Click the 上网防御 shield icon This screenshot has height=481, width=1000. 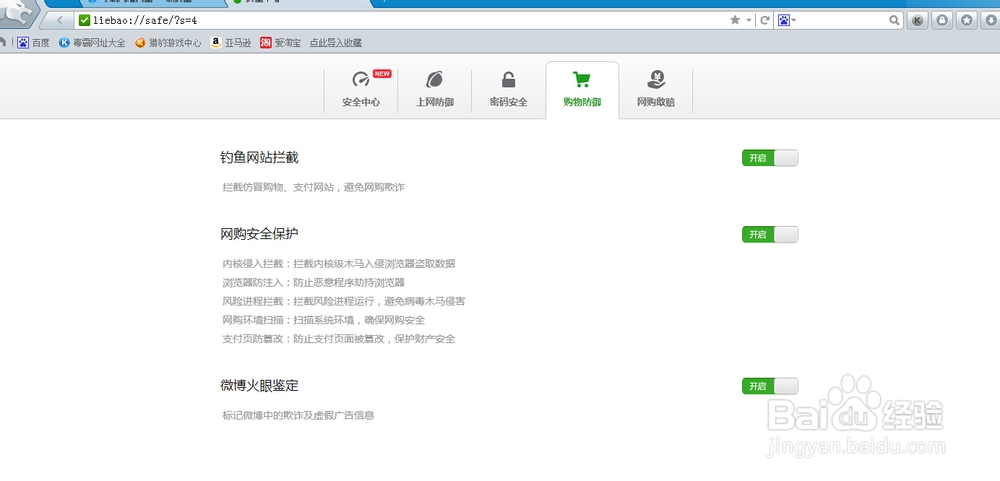[x=435, y=79]
